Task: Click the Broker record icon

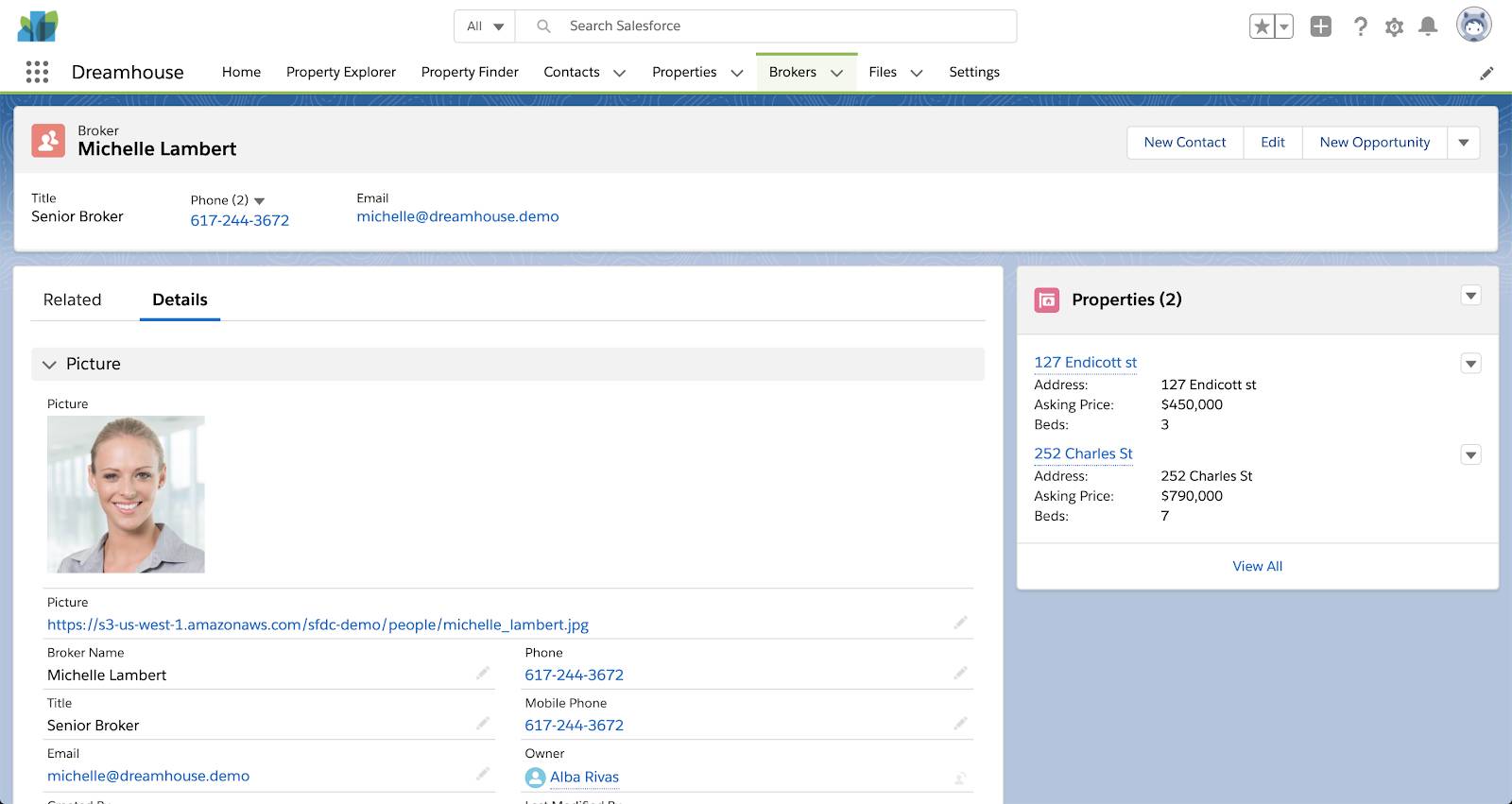Action: point(48,141)
